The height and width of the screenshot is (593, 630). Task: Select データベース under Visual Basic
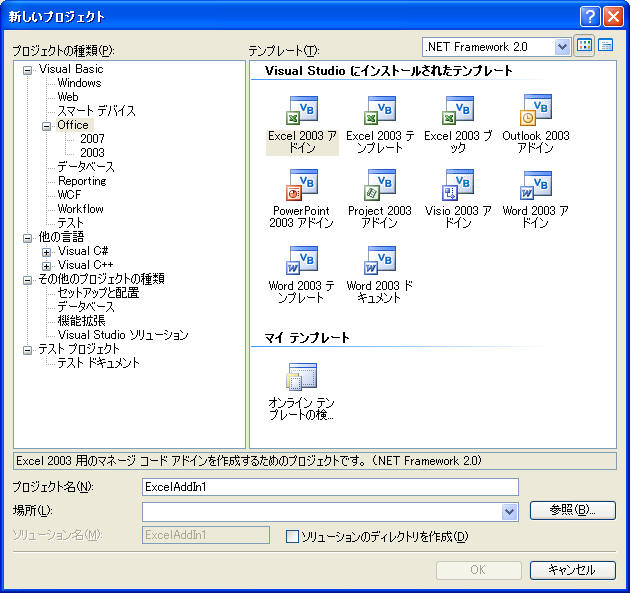point(86,167)
